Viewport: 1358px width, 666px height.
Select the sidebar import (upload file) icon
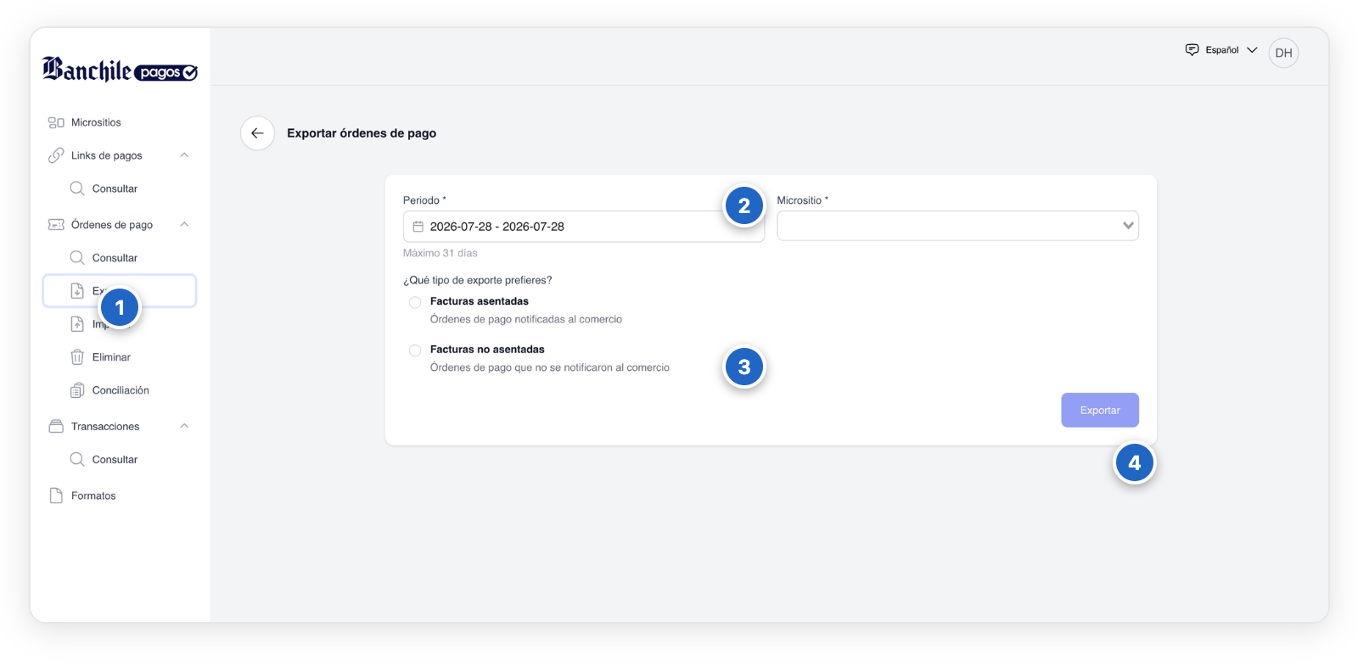77,324
